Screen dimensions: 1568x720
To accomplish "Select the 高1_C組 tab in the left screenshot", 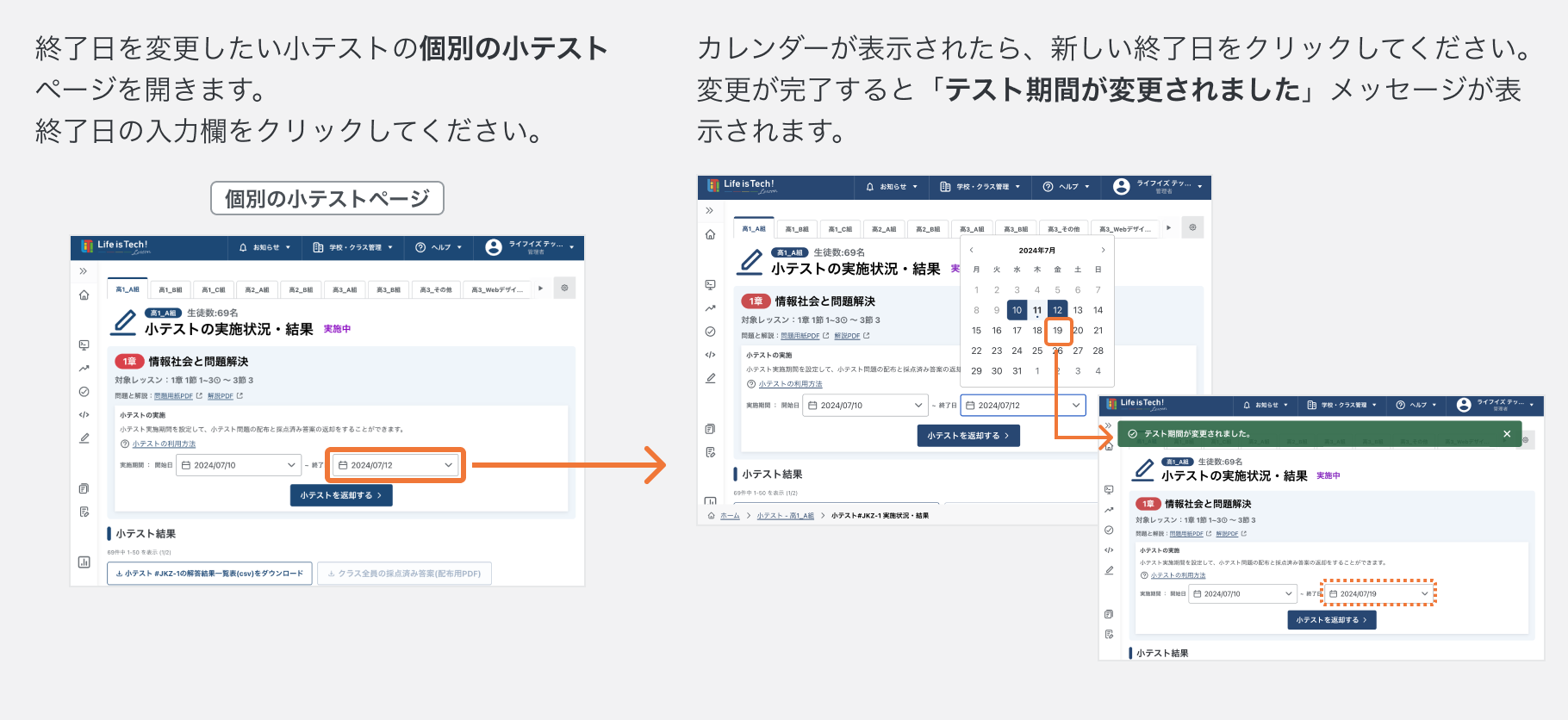I will click(214, 289).
